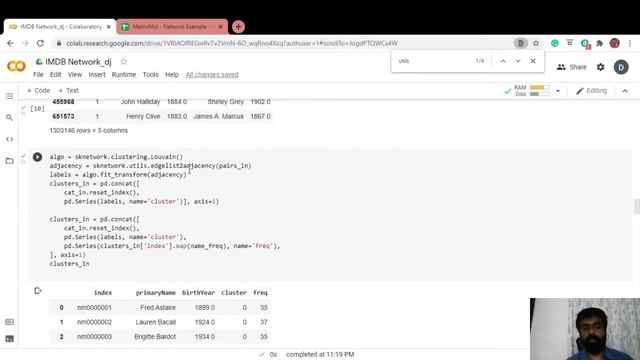This screenshot has width=640, height=360.
Task: Click the birthYear column header
Action: 198,293
